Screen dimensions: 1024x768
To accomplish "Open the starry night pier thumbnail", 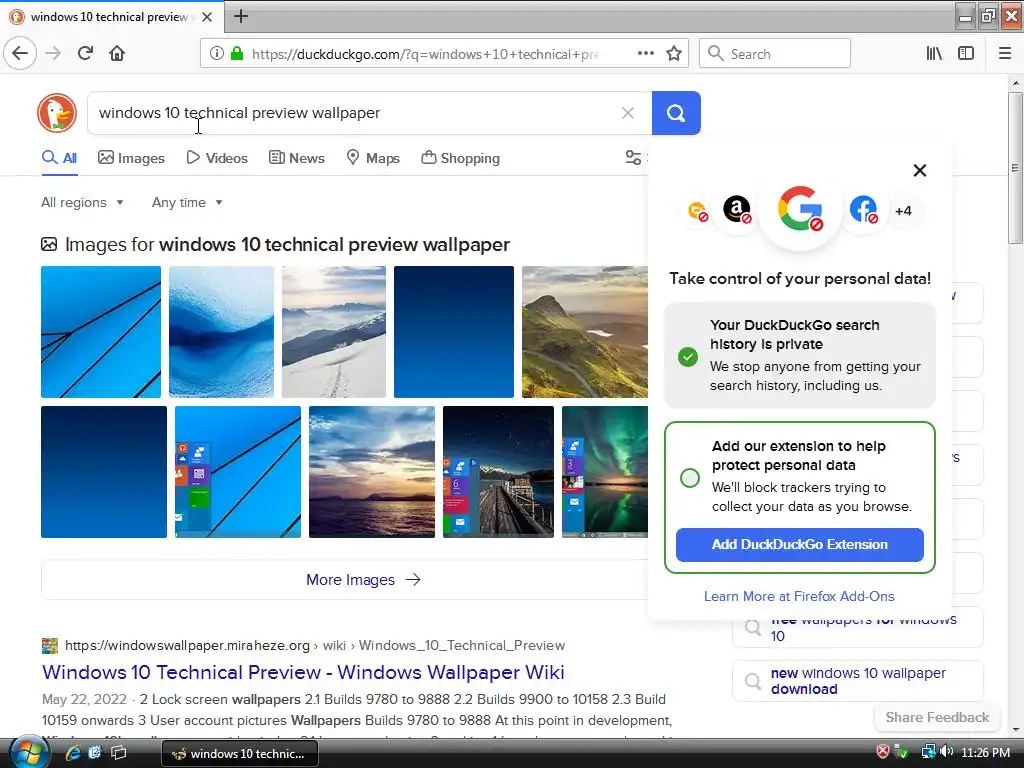I will [x=498, y=472].
